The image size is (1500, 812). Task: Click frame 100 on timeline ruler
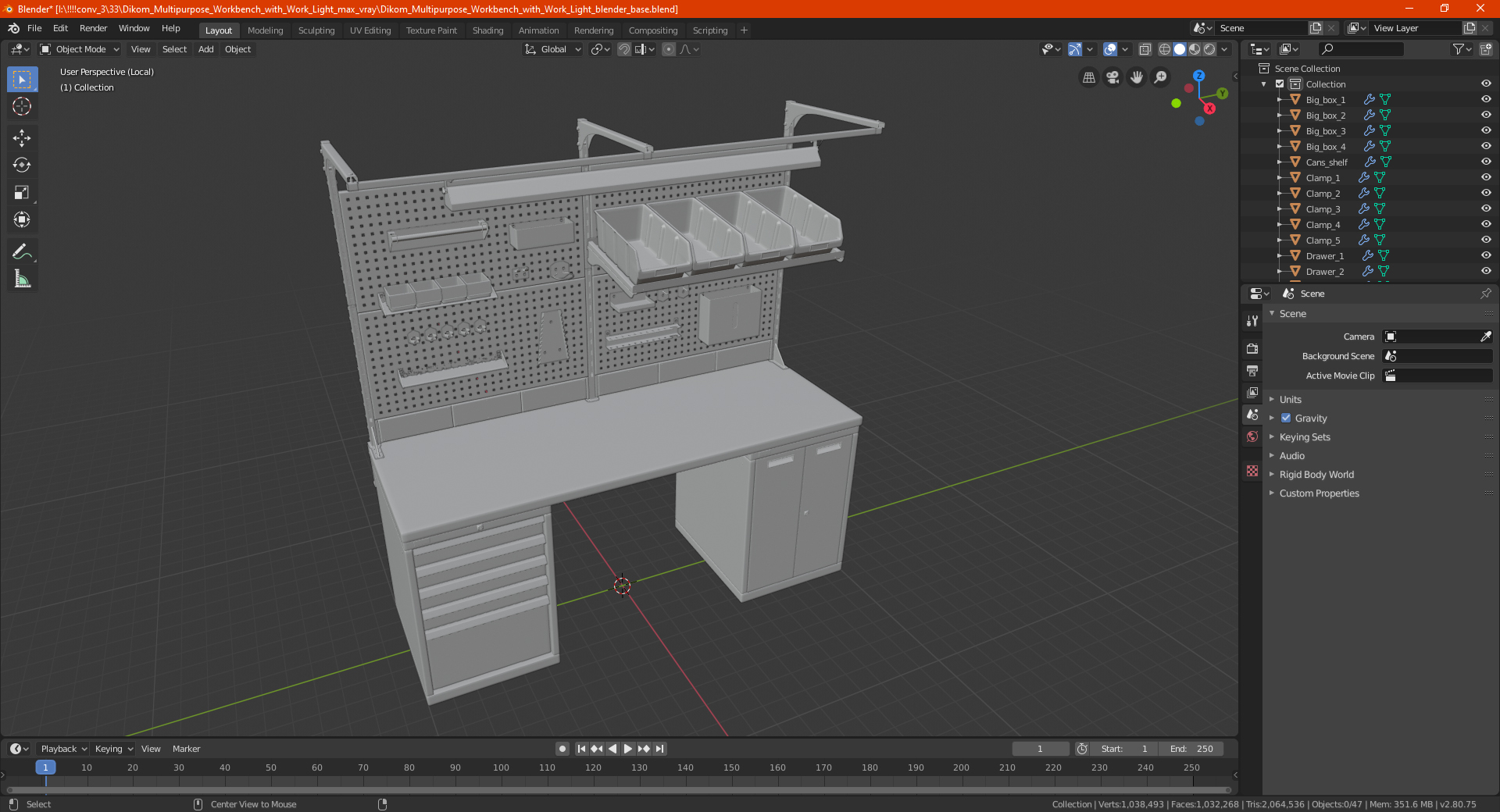[501, 767]
